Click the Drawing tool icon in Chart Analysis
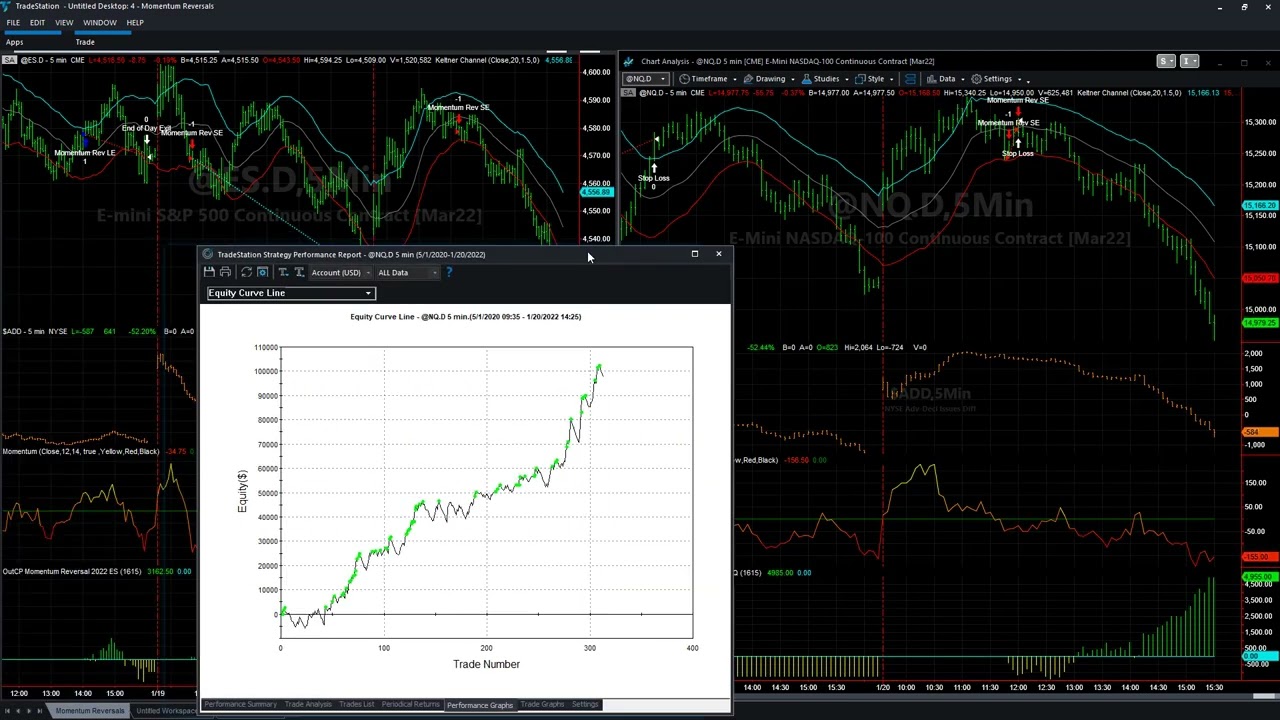This screenshot has height=720, width=1280. point(750,79)
